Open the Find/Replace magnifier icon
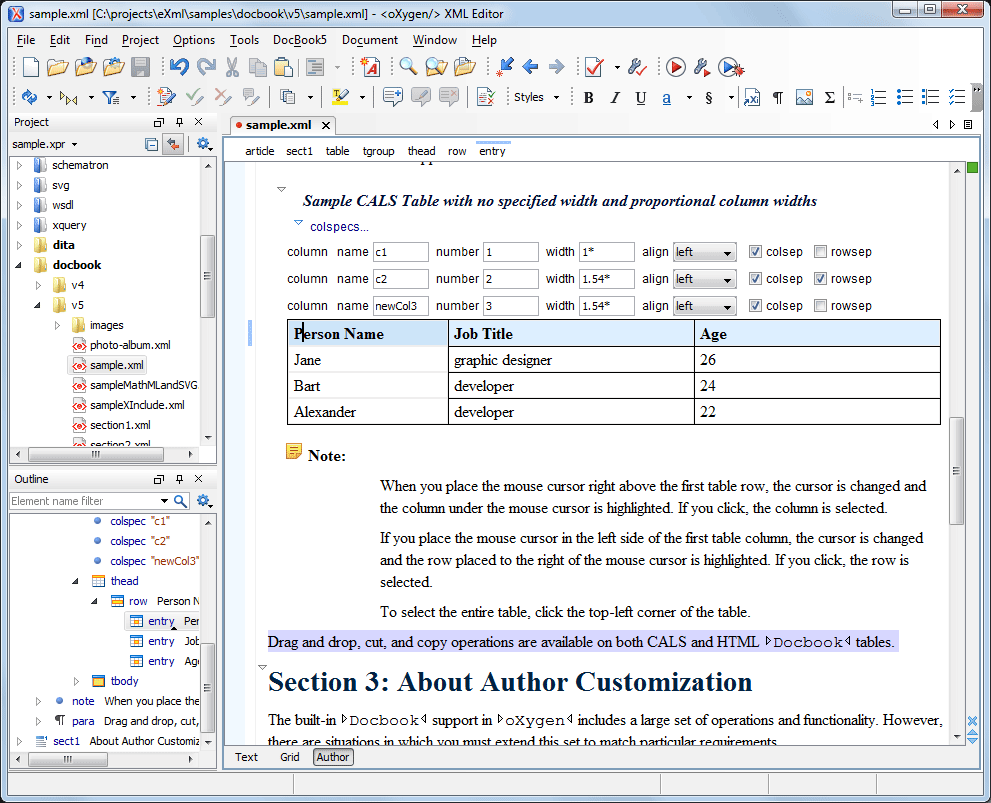This screenshot has height=803, width=991. pyautogui.click(x=408, y=66)
